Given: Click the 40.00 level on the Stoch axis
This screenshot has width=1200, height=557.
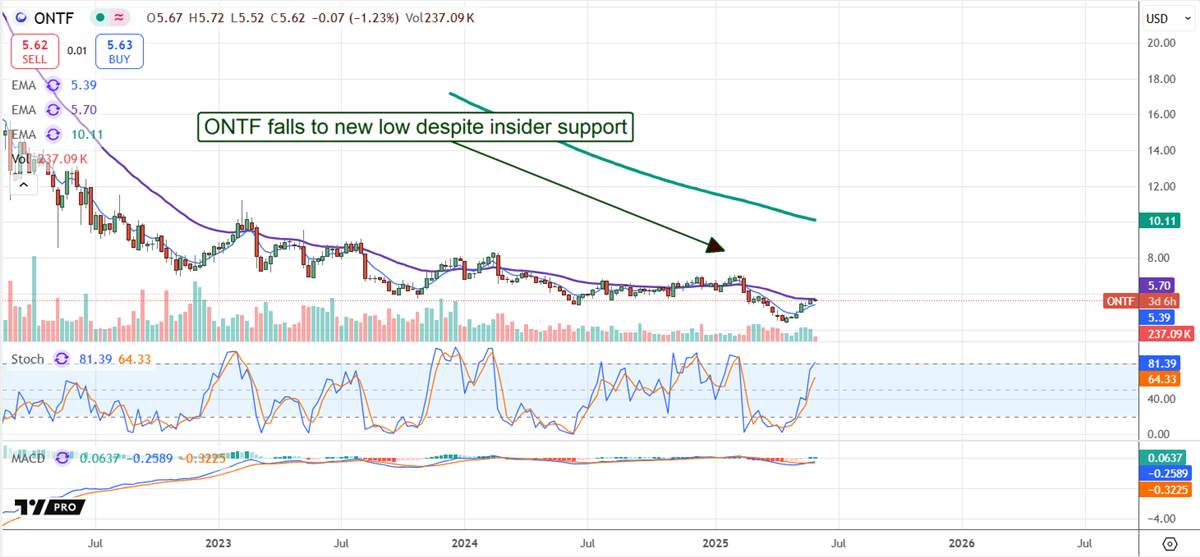Looking at the screenshot, I should (1161, 399).
